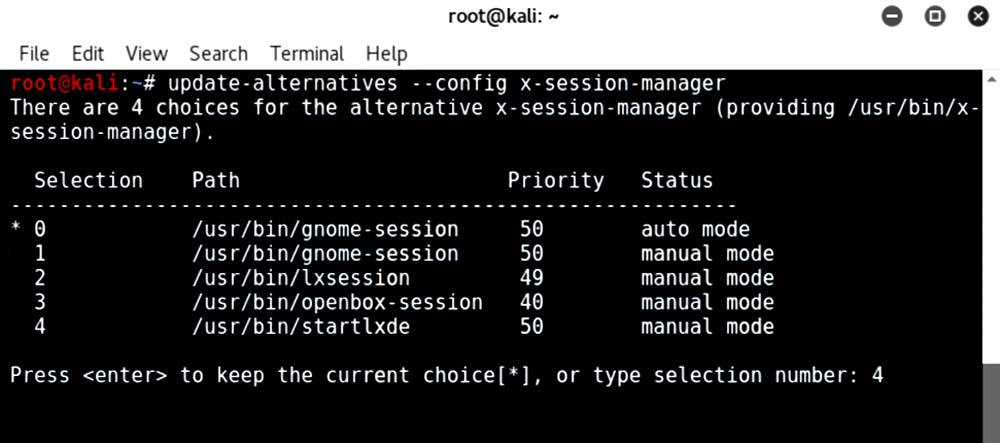Open the View menu
This screenshot has height=443, width=1000.
[x=147, y=53]
